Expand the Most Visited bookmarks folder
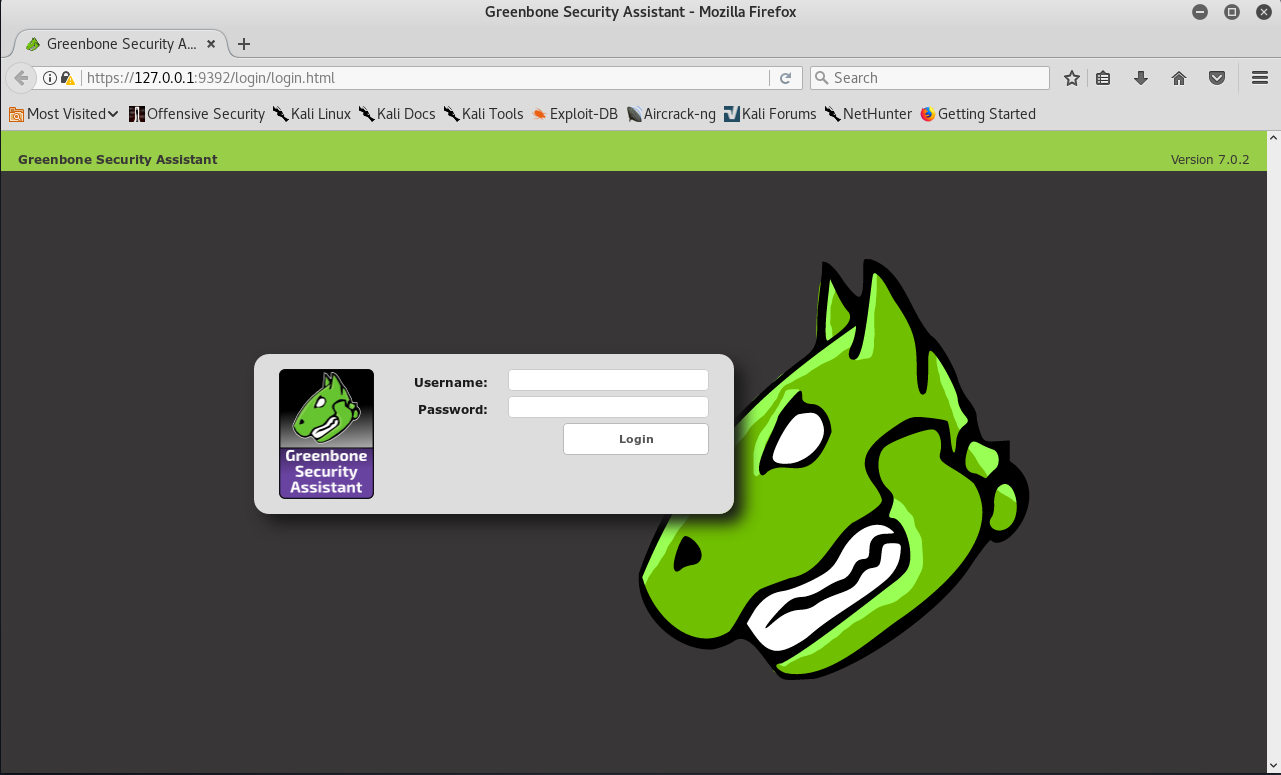The width and height of the screenshot is (1281, 775). click(64, 114)
